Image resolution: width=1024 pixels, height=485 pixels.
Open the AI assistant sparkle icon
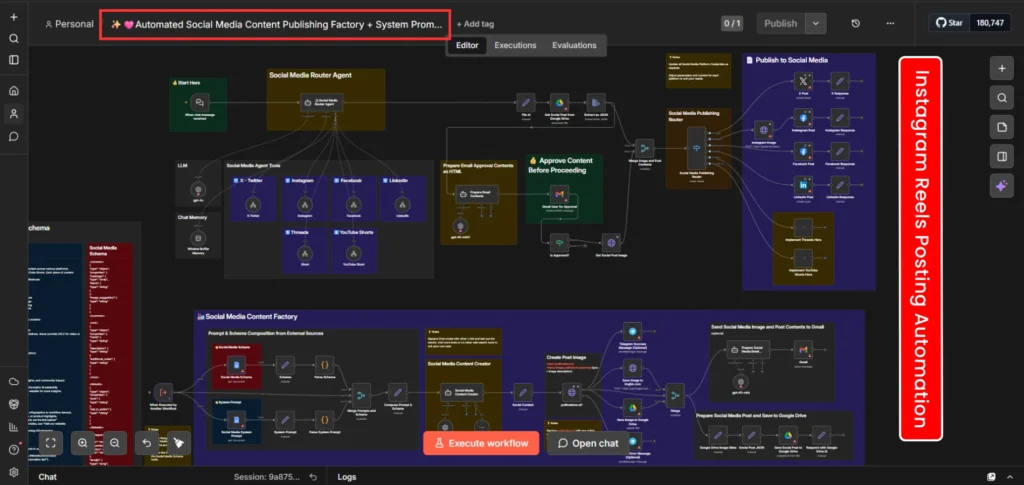[1002, 185]
